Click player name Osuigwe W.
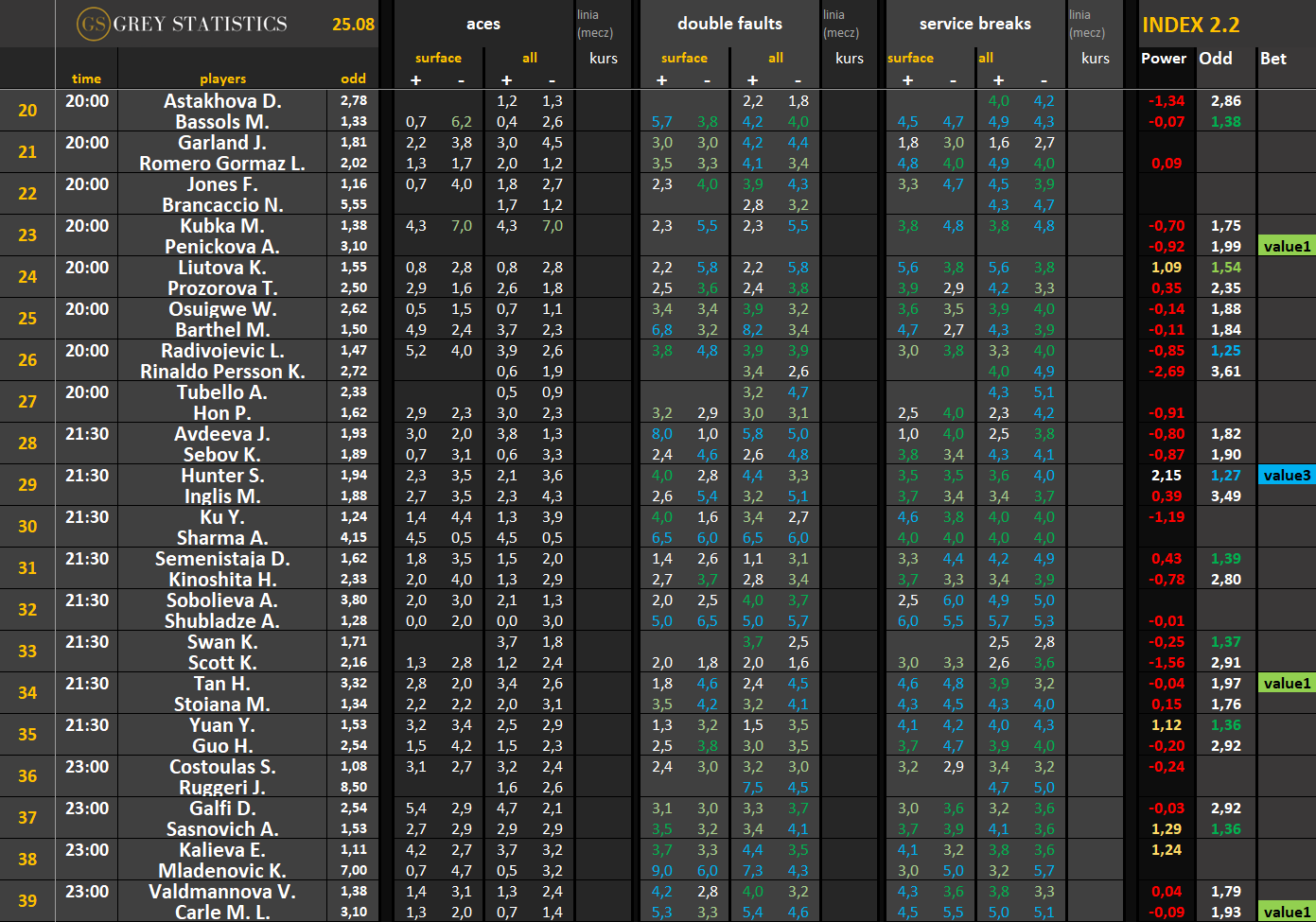 tap(222, 309)
